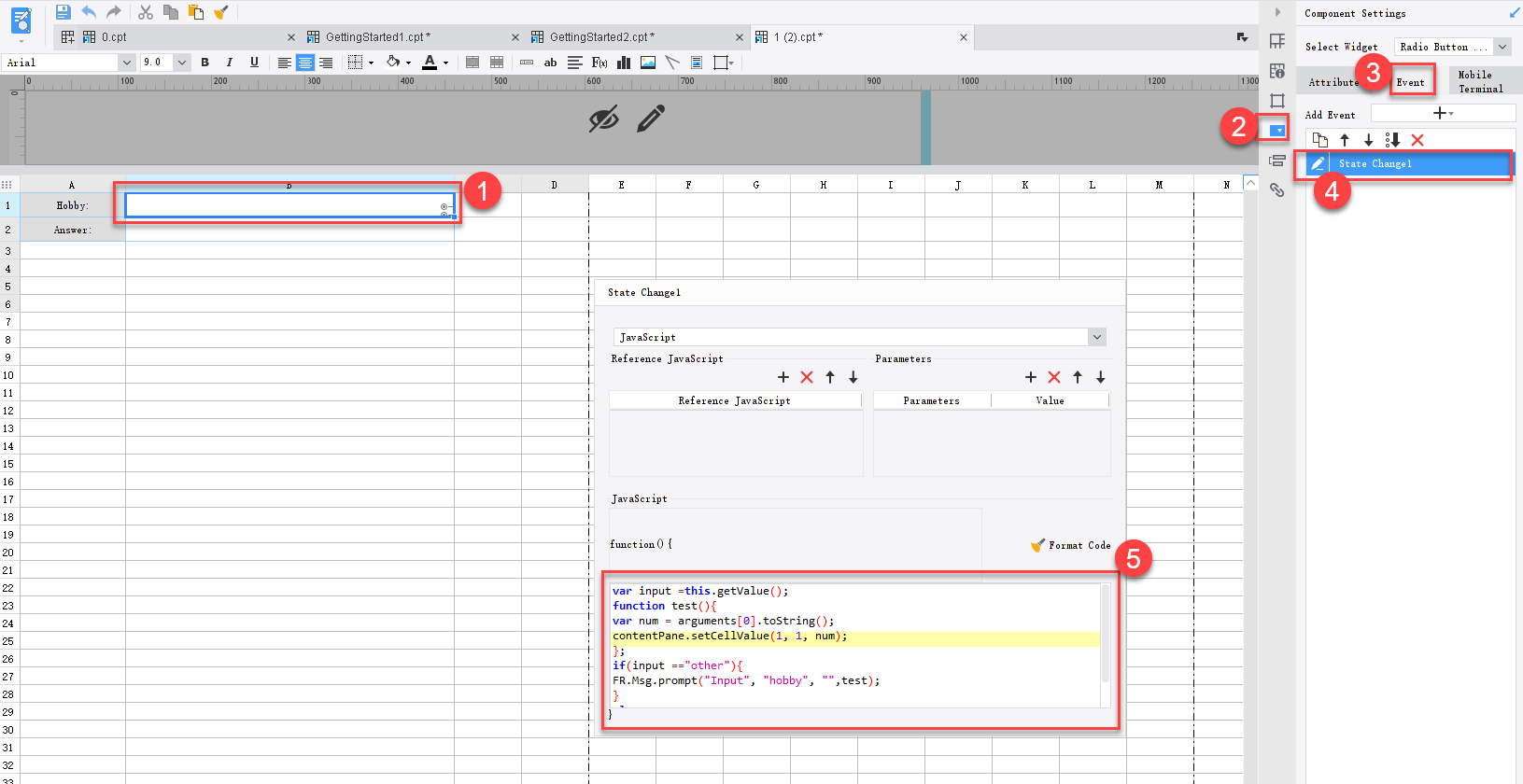This screenshot has width=1523, height=784.
Task: Open the Arial font family dropdown
Action: 127,63
